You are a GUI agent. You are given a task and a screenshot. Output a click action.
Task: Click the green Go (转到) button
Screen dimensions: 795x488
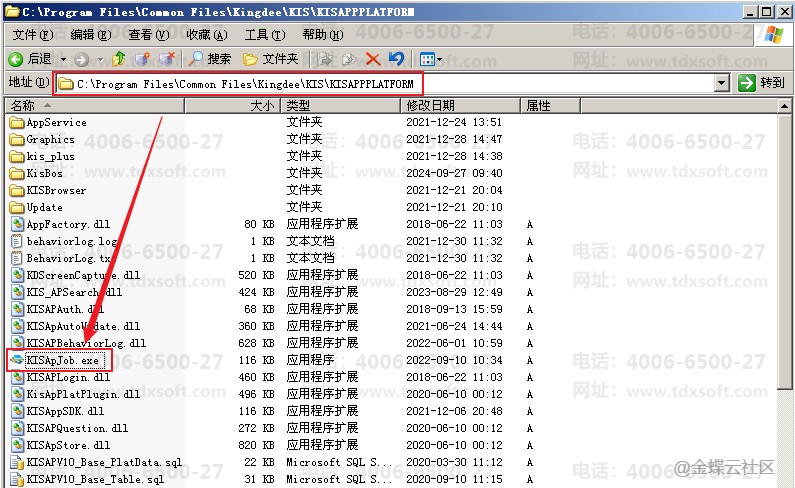[x=762, y=83]
